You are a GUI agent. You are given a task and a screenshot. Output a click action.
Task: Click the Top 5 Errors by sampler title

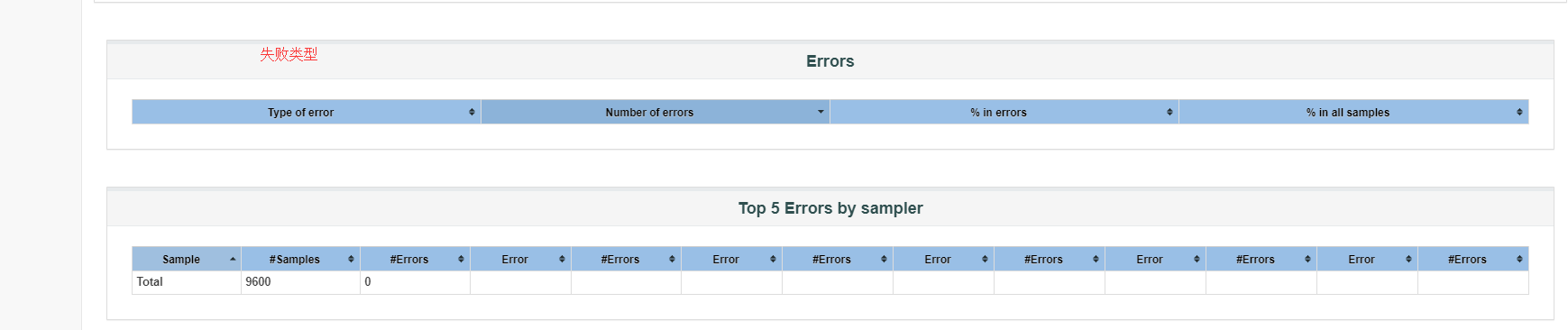(x=830, y=208)
